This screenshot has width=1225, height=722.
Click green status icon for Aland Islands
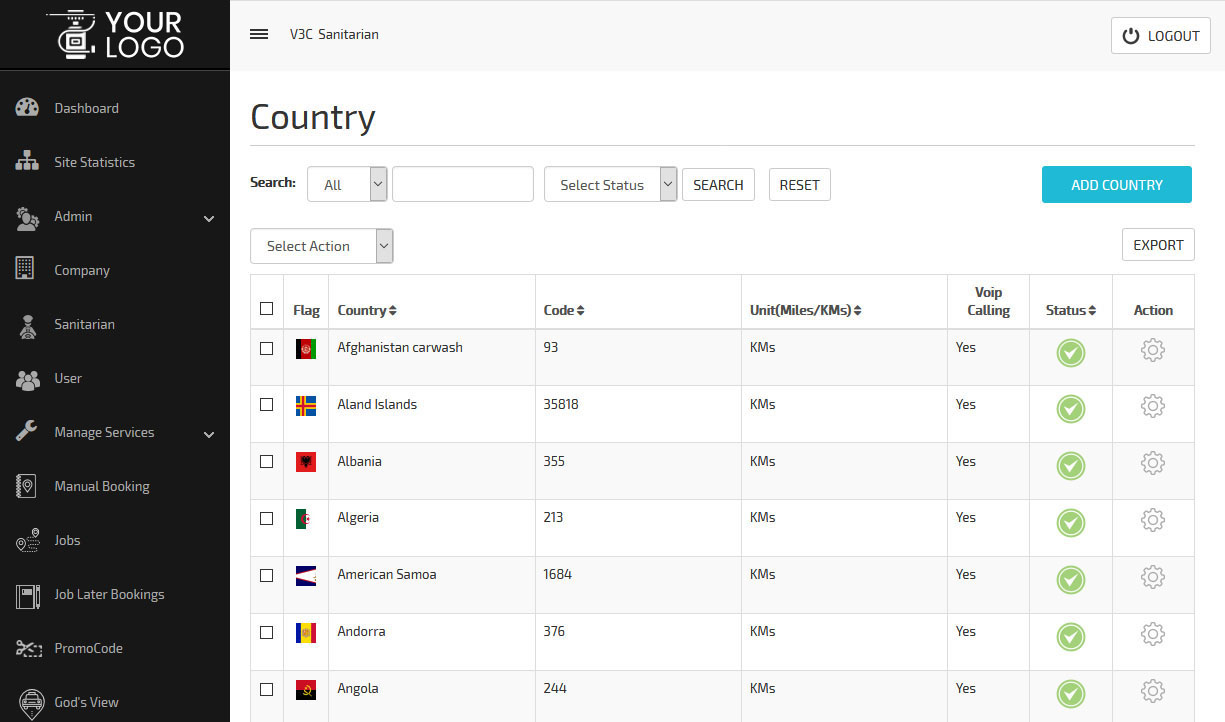(x=1071, y=409)
